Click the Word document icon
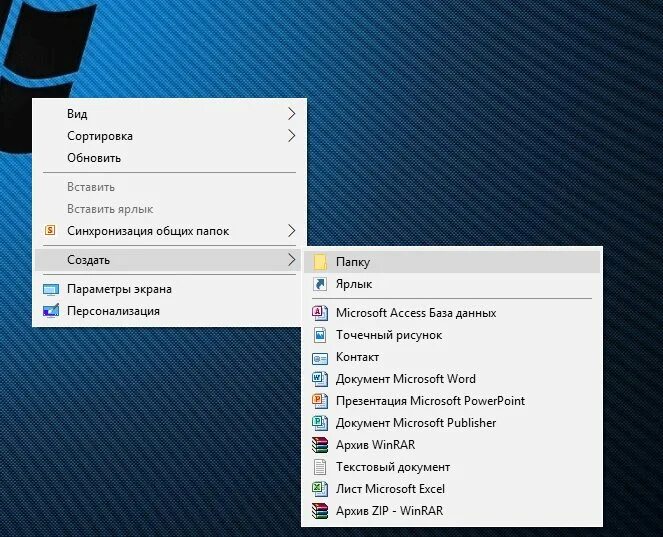The height and width of the screenshot is (537, 663). [x=320, y=379]
